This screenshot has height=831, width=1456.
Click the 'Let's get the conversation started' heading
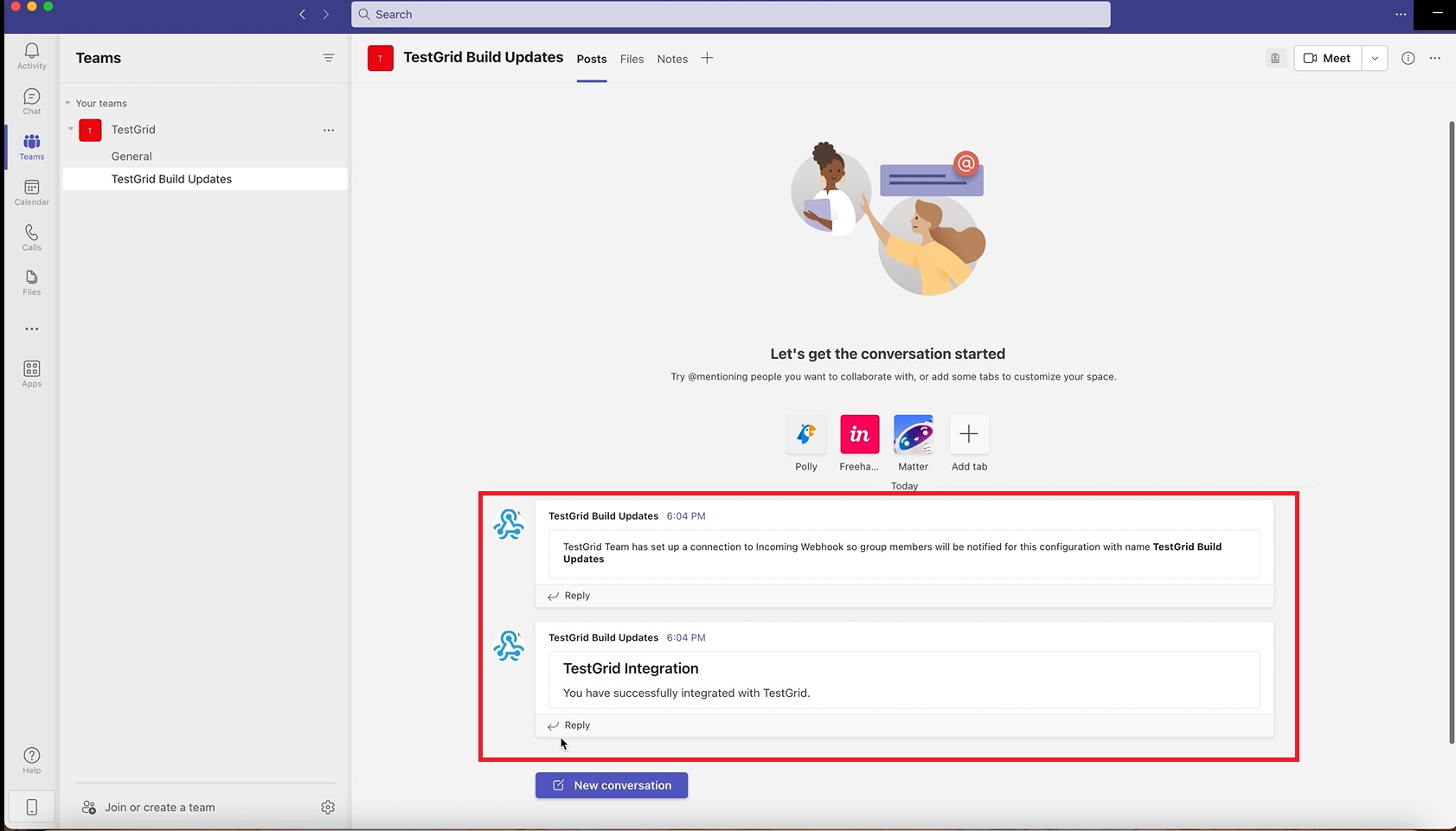888,354
